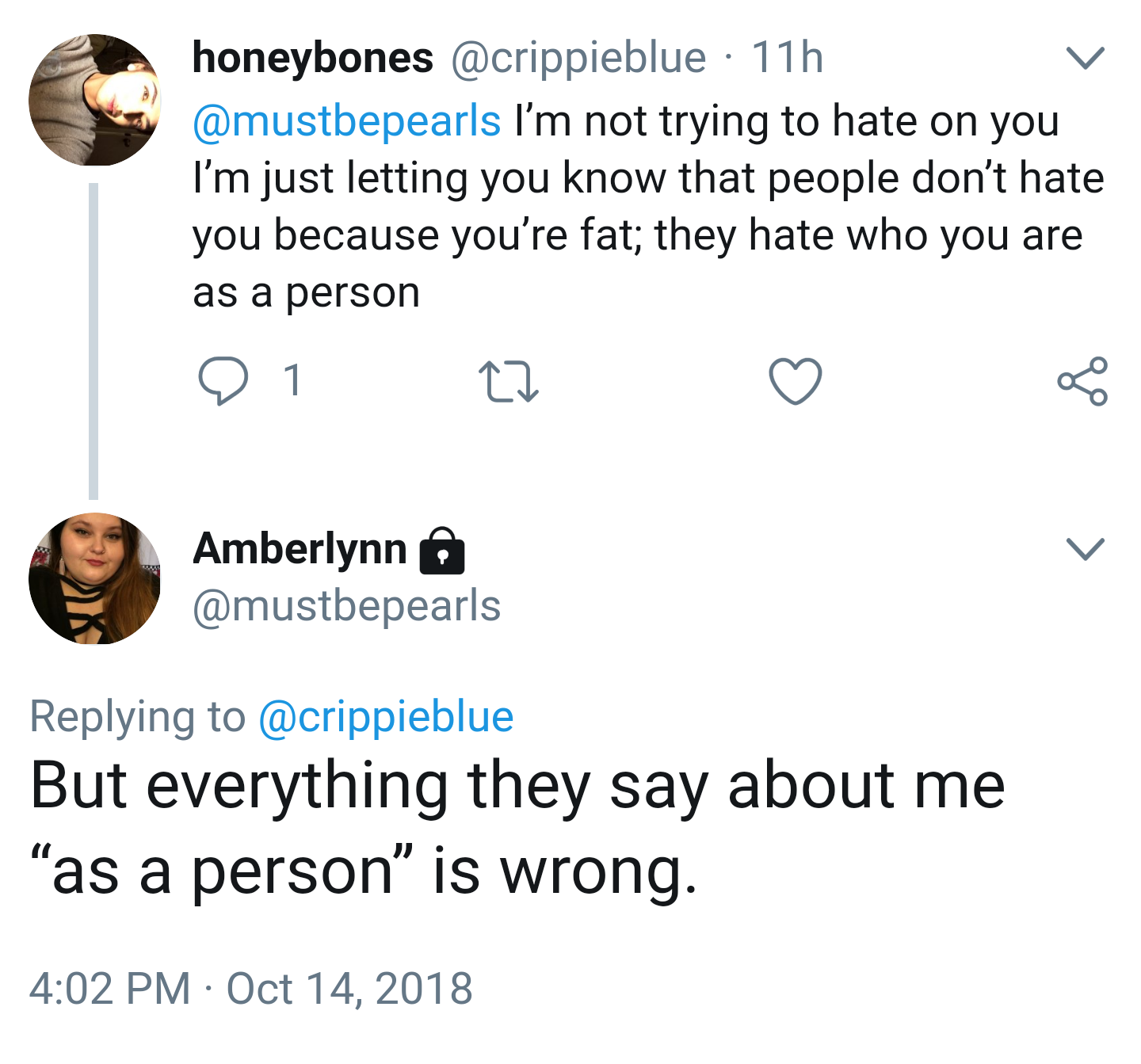Open the reply icon on honeybones' tweet
Viewport: 1141px width, 1064px height.
[223, 381]
